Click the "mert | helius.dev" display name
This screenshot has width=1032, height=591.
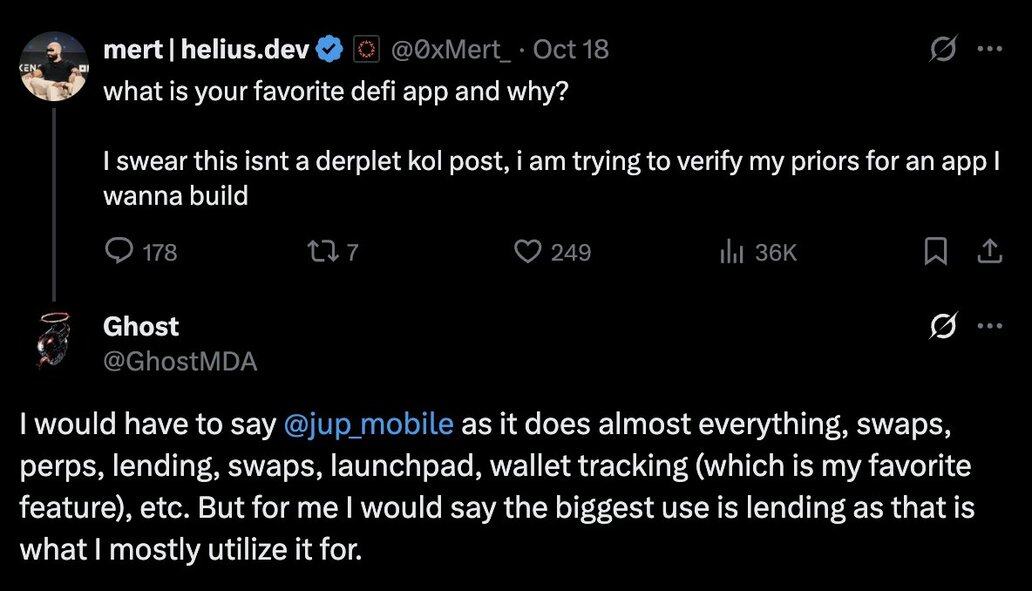pos(207,48)
